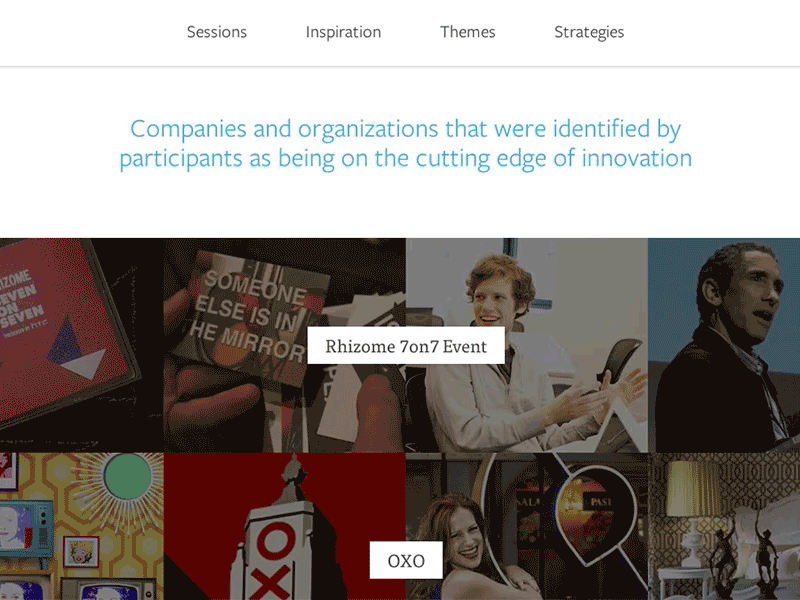This screenshot has width=800, height=600.
Task: Click the Rhizome 7on7 Event label
Action: tap(406, 345)
